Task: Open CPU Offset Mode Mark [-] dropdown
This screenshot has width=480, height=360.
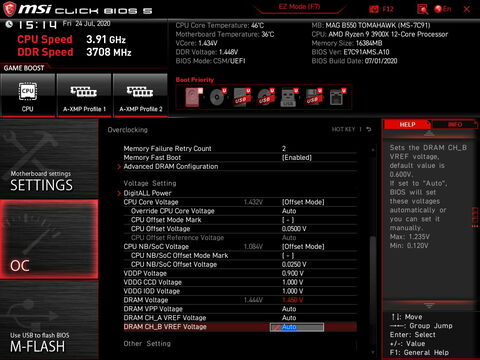Action: [288, 220]
